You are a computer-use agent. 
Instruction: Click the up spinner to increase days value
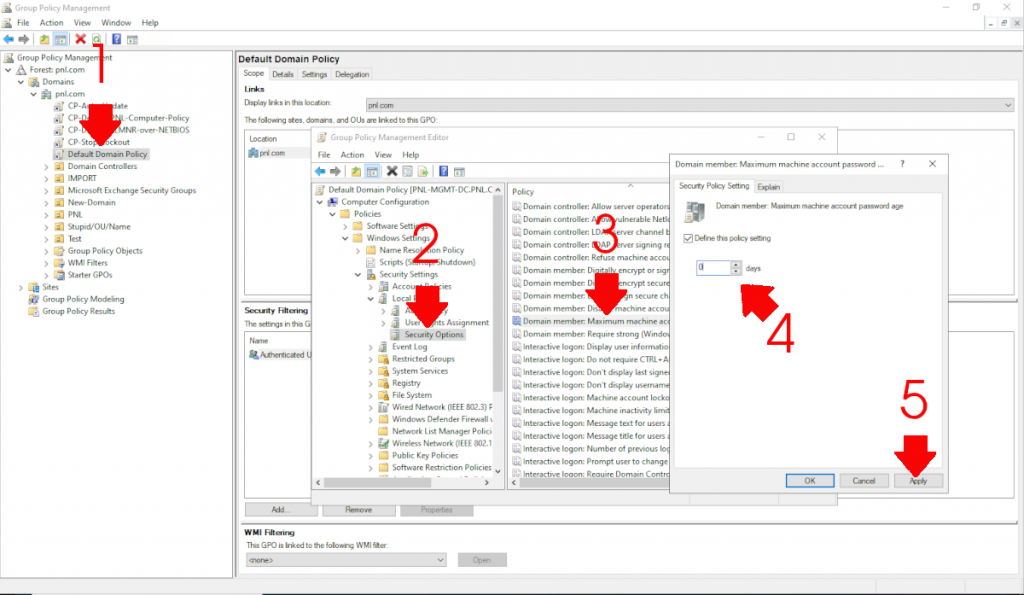pos(734,265)
